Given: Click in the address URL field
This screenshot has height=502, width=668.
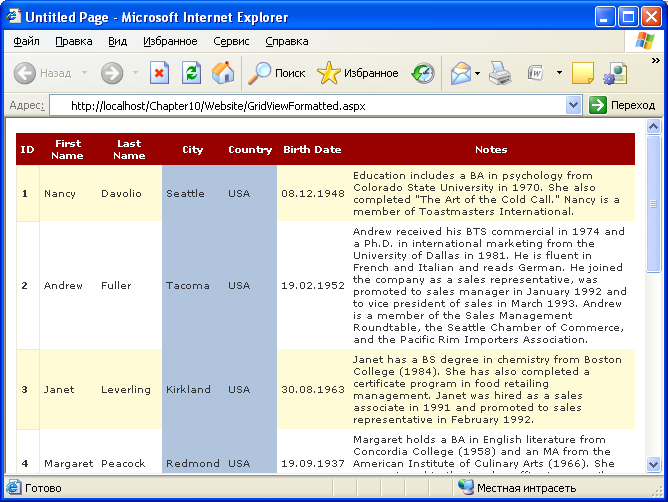Looking at the screenshot, I should pos(300,105).
